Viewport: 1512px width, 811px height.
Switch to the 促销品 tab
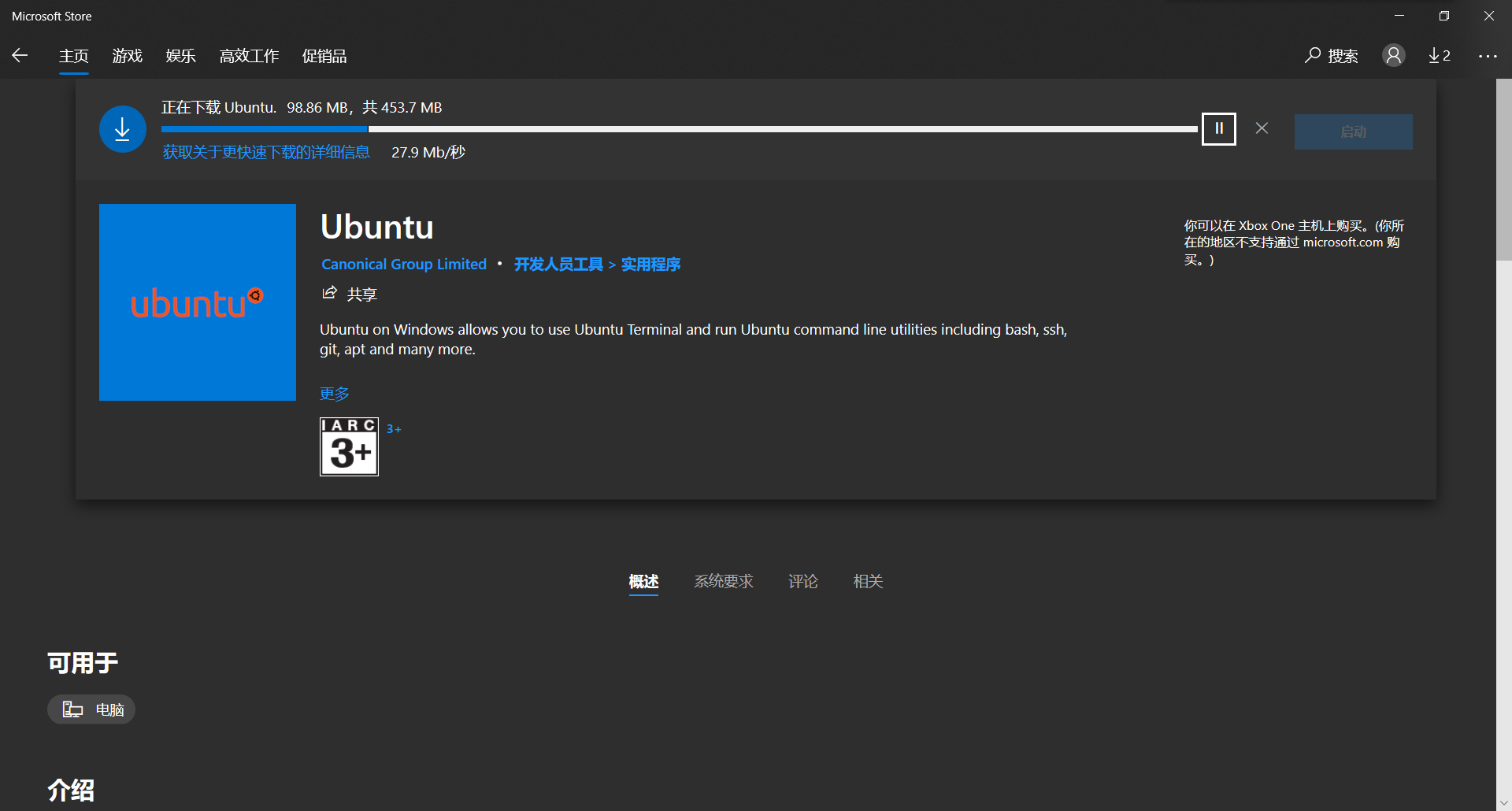tap(324, 56)
